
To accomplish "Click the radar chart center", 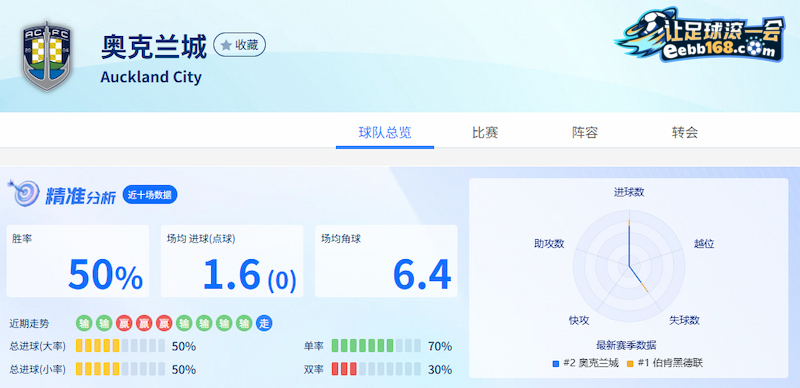I will pyautogui.click(x=629, y=265).
